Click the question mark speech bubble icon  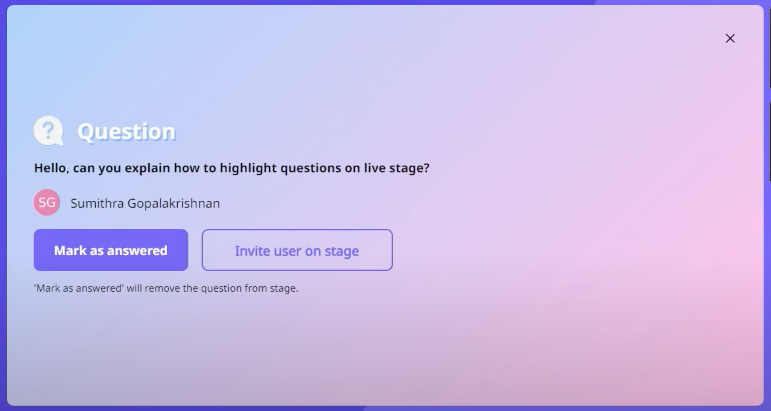click(x=48, y=131)
